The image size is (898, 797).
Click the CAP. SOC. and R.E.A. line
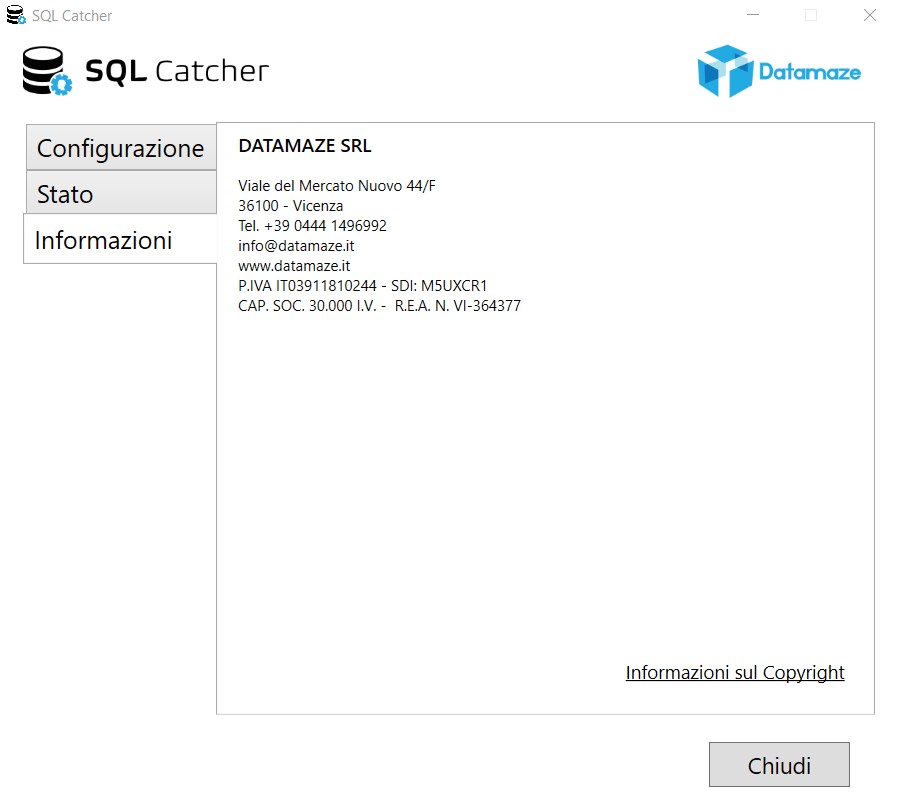379,306
